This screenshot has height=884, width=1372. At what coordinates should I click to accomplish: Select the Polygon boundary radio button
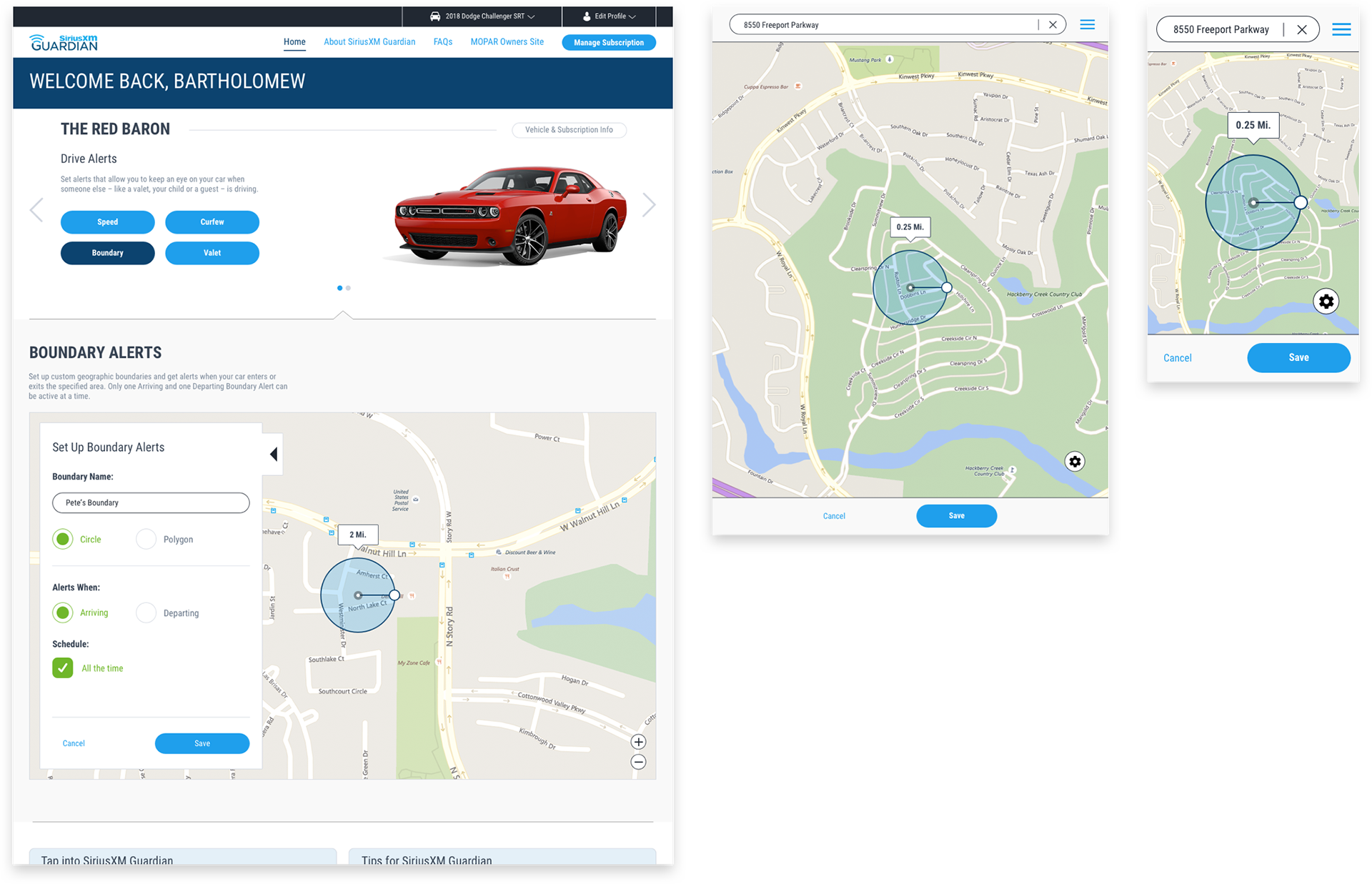146,539
